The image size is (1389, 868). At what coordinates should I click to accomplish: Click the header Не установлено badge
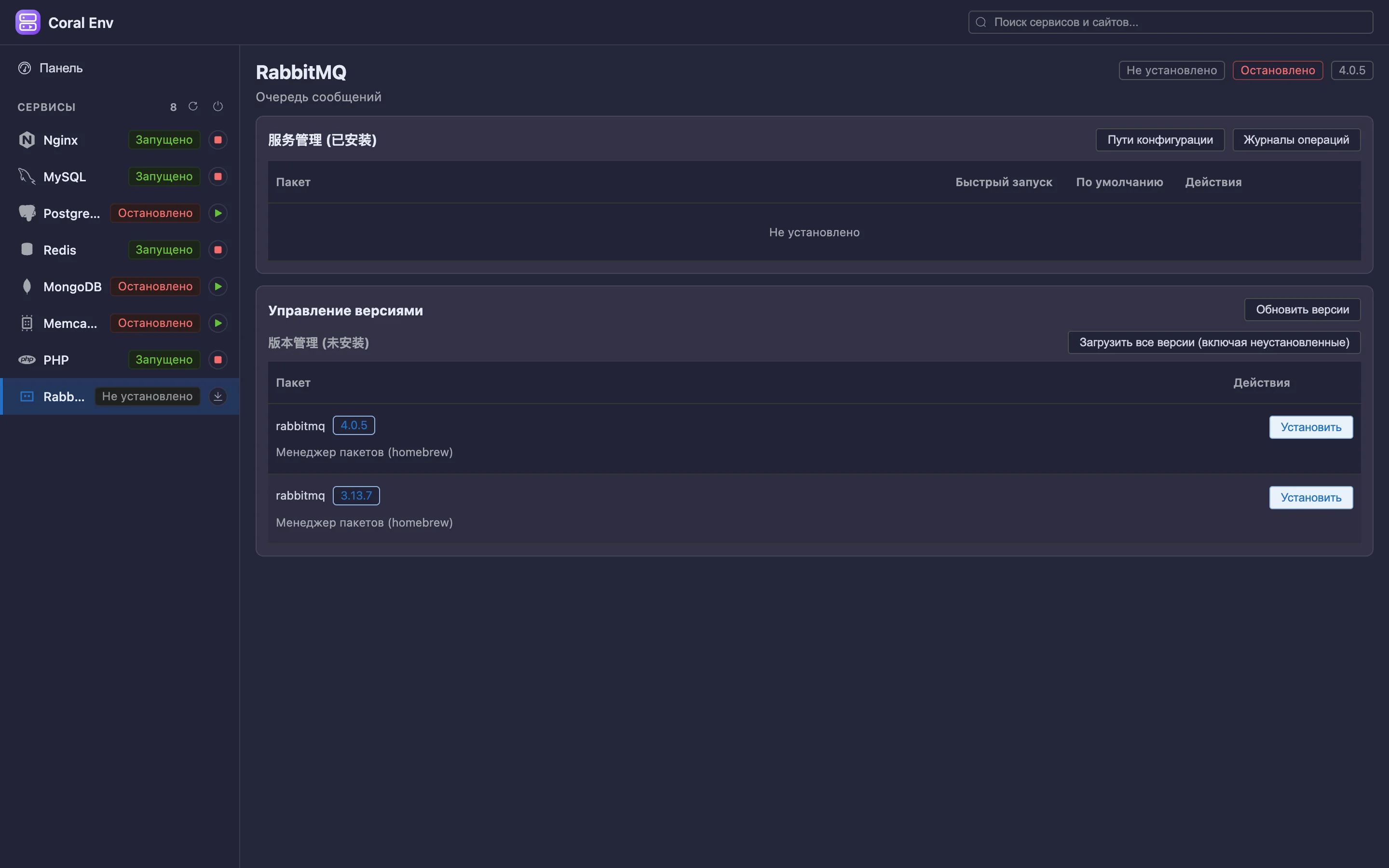(x=1171, y=70)
